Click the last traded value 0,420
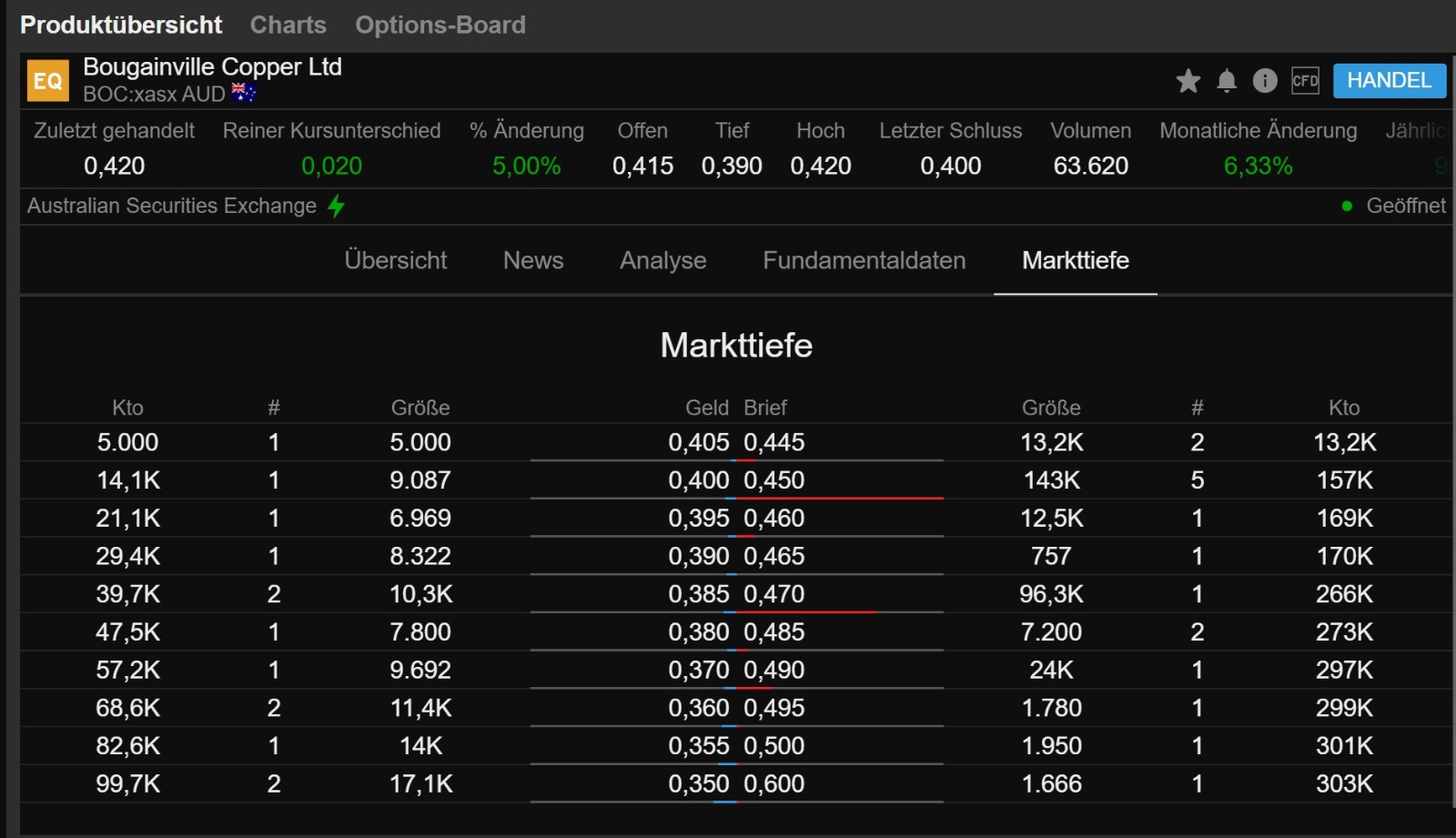This screenshot has width=1456, height=838. pos(115,166)
